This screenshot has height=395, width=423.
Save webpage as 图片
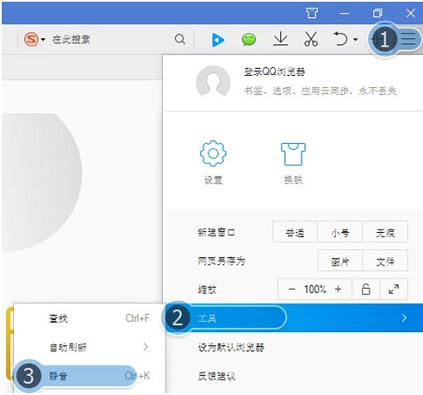click(x=340, y=261)
